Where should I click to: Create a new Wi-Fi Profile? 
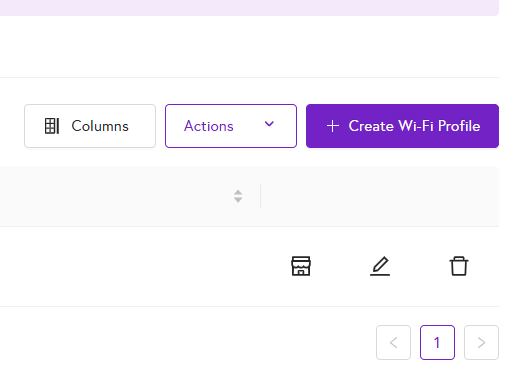402,126
